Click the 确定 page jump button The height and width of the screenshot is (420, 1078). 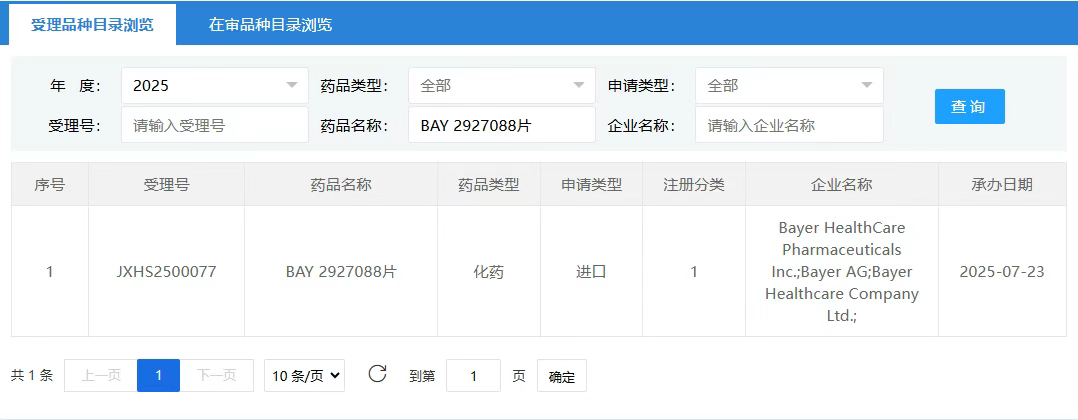(x=561, y=376)
